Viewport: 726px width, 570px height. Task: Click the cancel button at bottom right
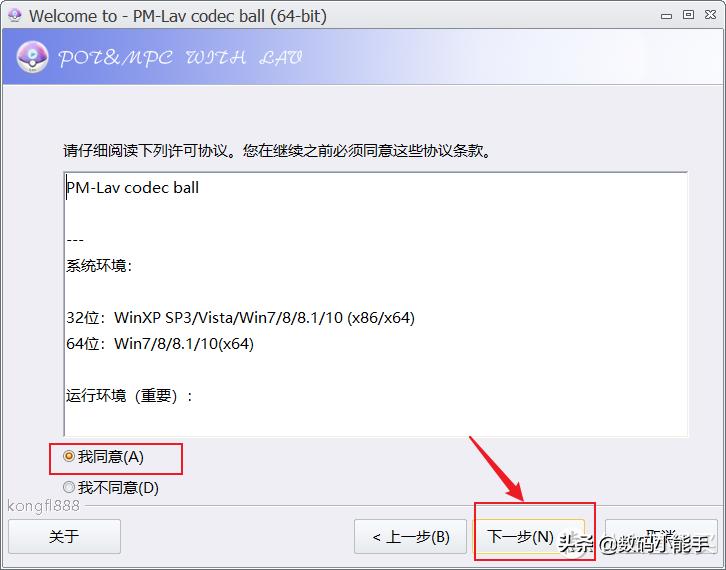pos(661,537)
